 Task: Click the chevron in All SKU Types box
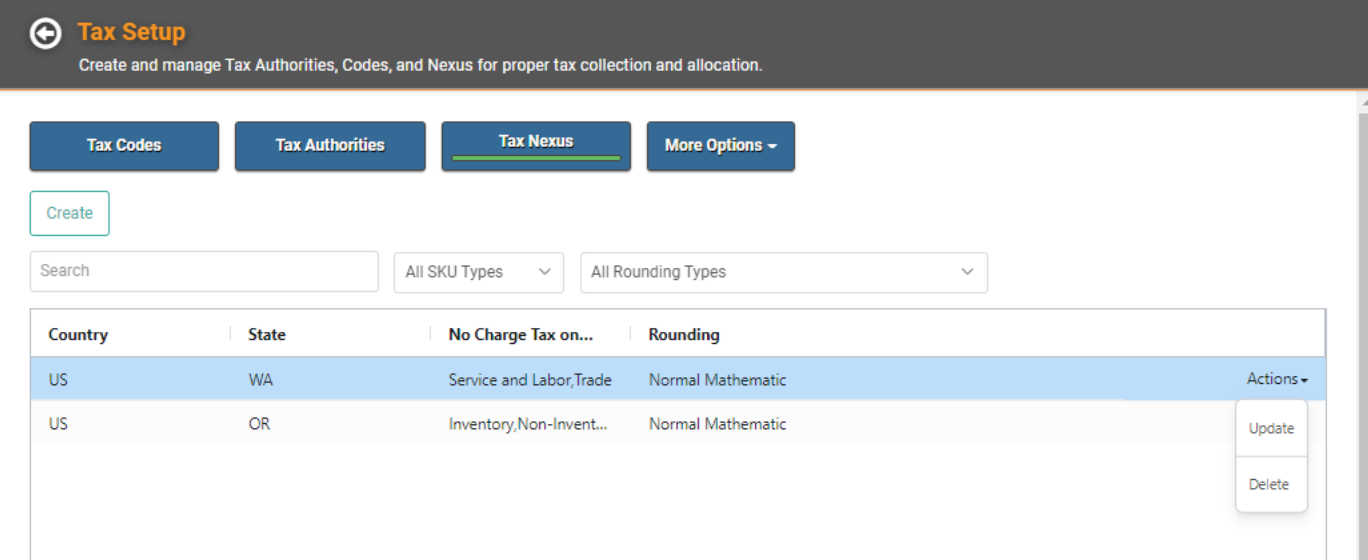545,272
